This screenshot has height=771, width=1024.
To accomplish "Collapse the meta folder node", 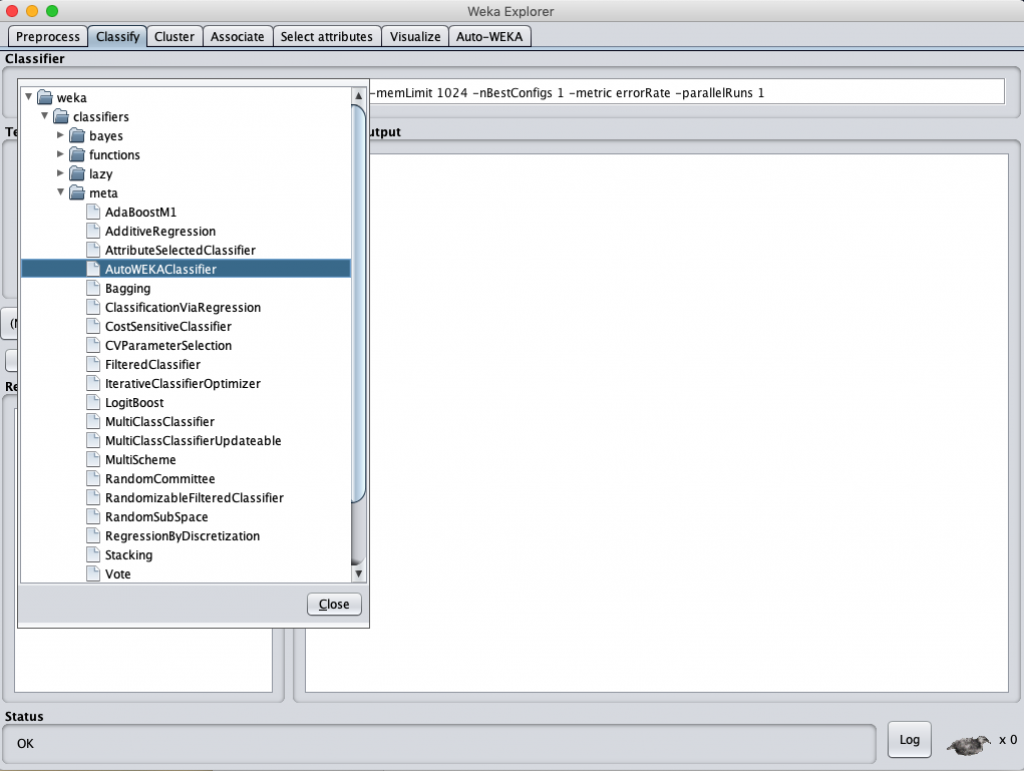I will (61, 192).
